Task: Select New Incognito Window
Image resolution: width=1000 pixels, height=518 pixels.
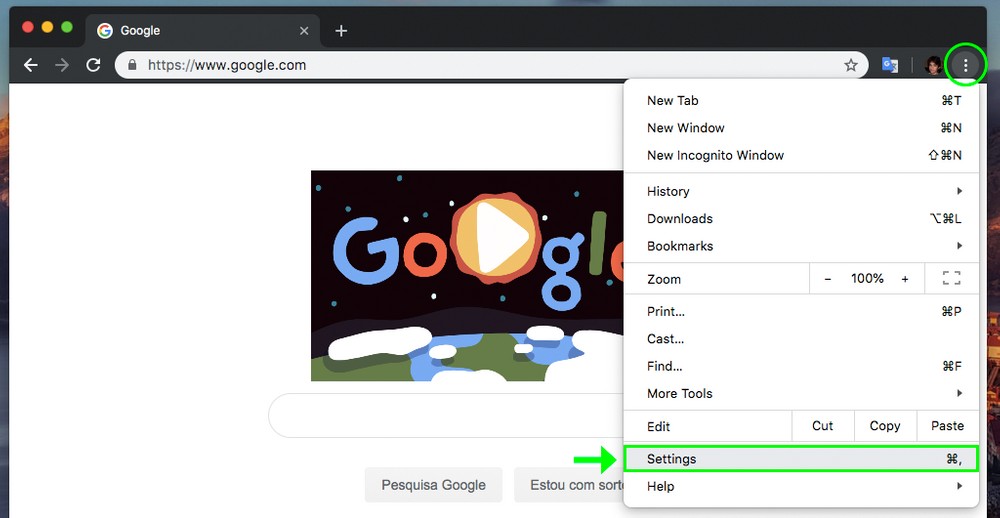Action: point(715,155)
